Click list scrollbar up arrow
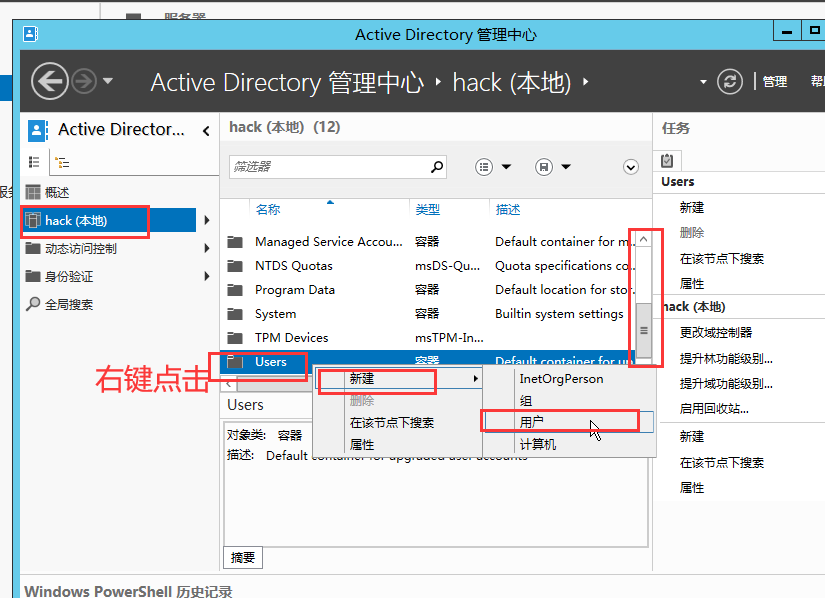 (x=643, y=240)
